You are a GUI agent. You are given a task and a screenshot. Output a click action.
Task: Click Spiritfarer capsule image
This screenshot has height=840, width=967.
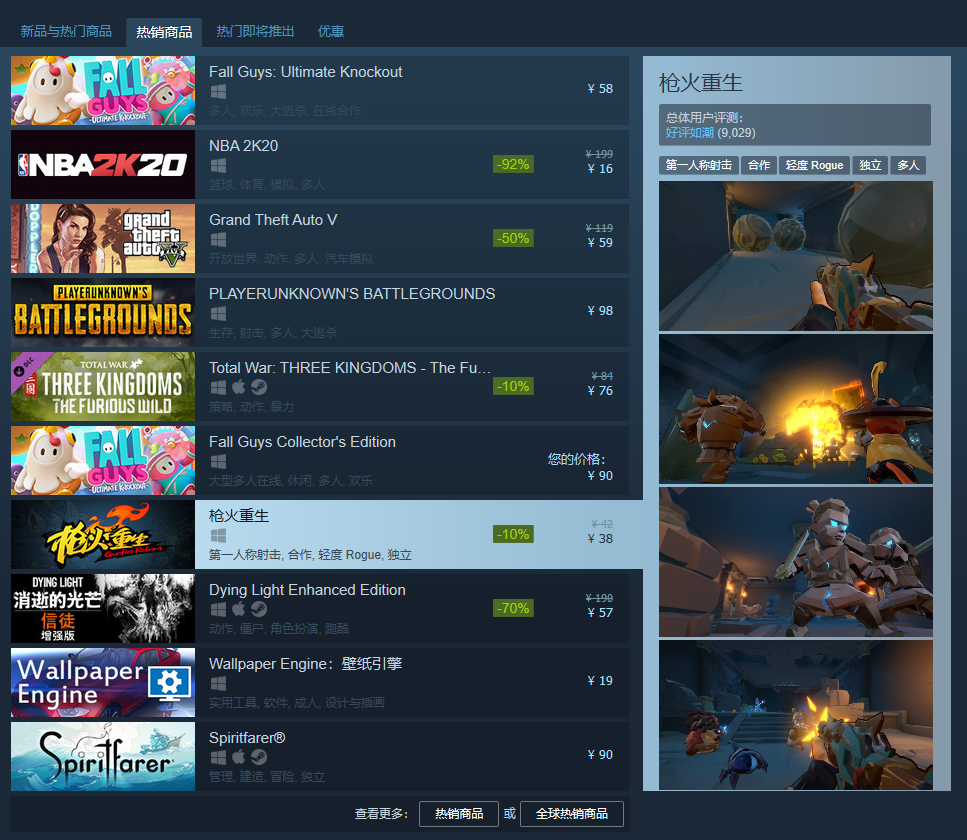click(103, 757)
